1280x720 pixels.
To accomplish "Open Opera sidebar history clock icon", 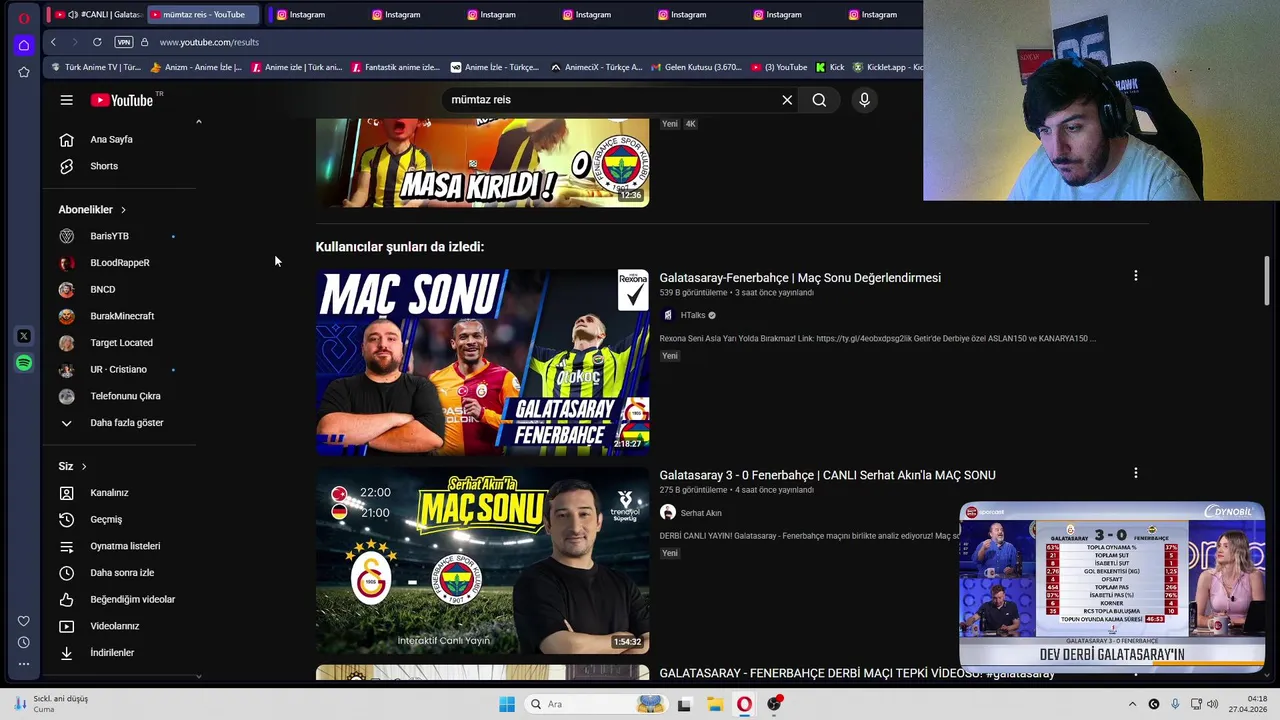I will point(24,642).
